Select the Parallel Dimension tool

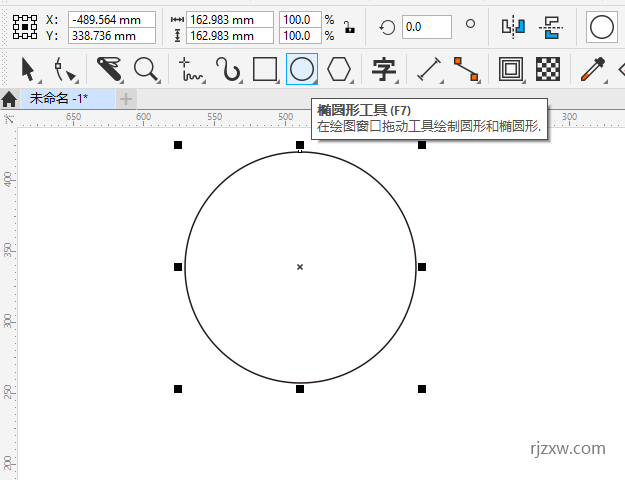[x=429, y=69]
